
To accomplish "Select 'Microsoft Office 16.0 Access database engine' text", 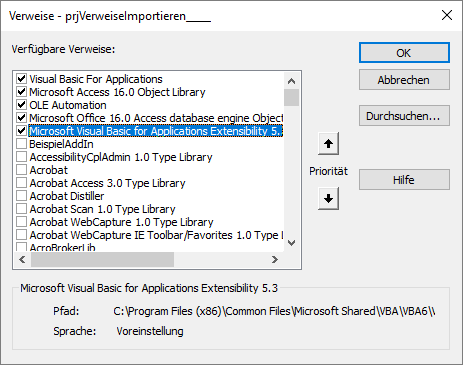I will [156, 118].
